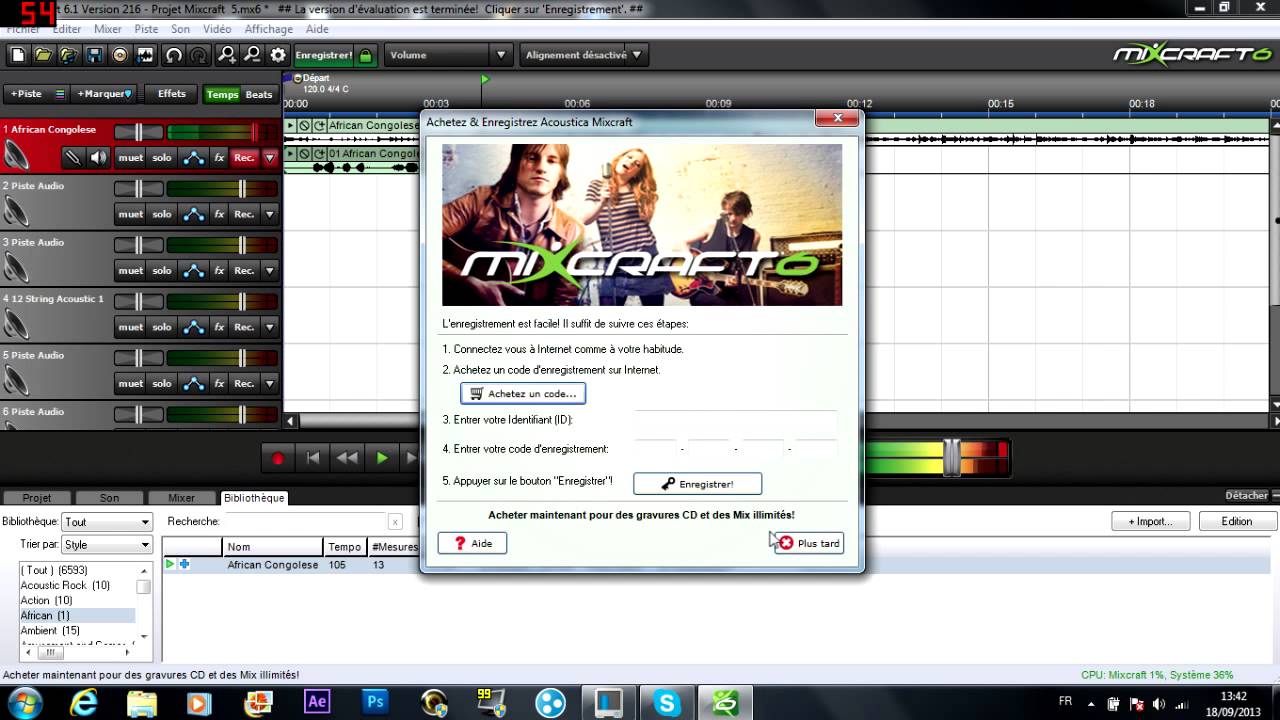Add a sound file with the music folder icon
The image size is (1280, 720).
point(69,55)
